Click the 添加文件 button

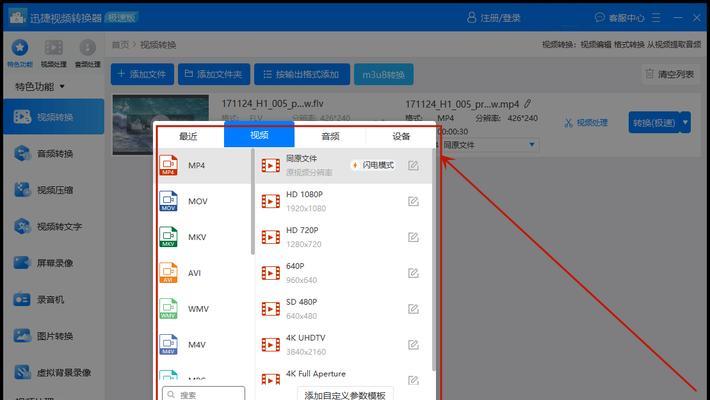(142, 74)
